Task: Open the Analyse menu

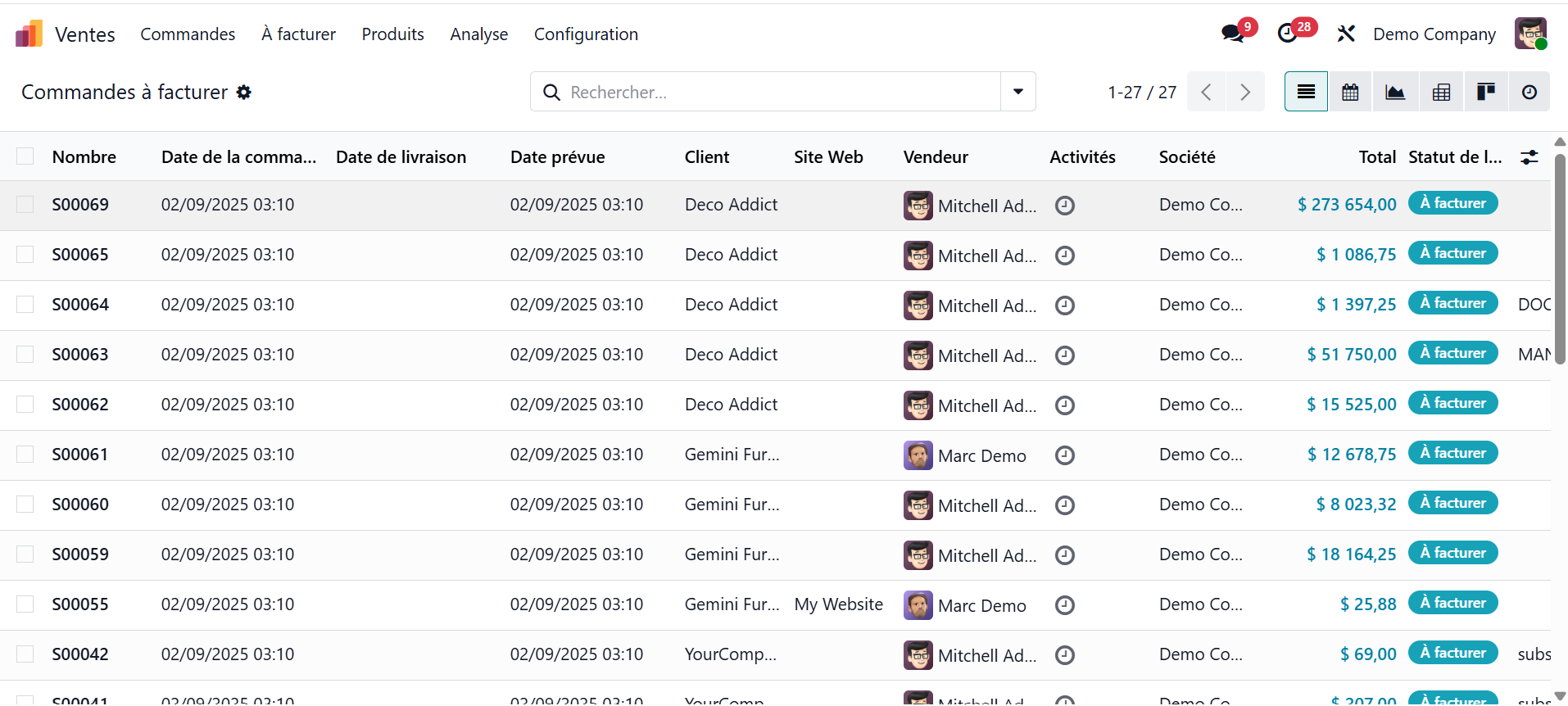Action: (478, 34)
